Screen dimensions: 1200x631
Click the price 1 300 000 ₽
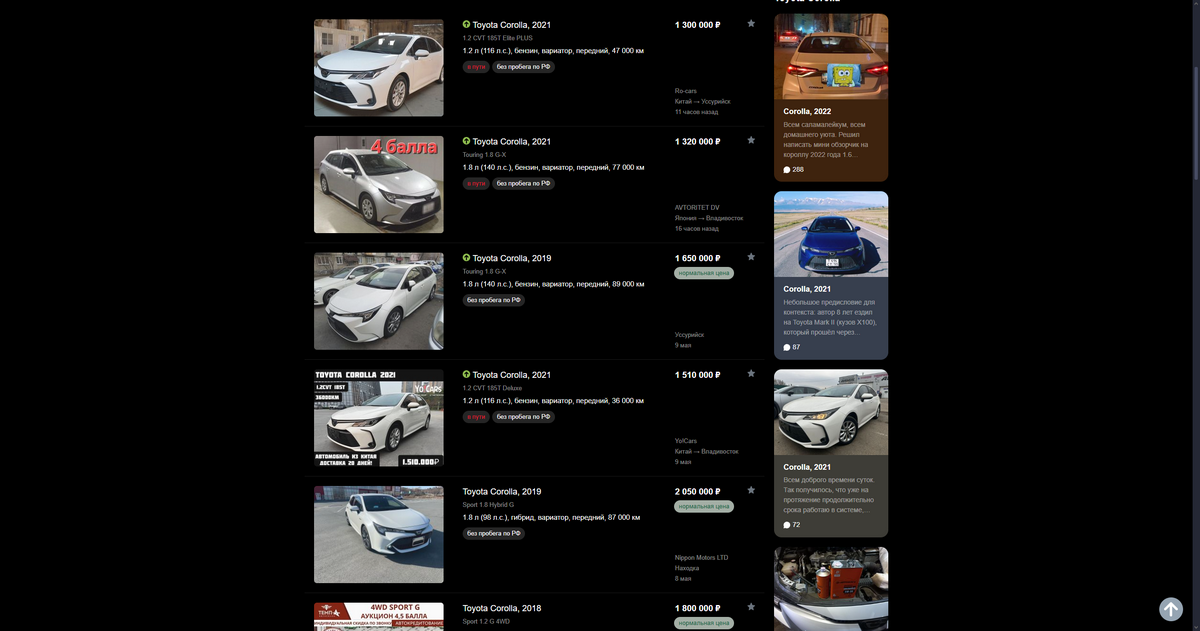[x=698, y=24]
